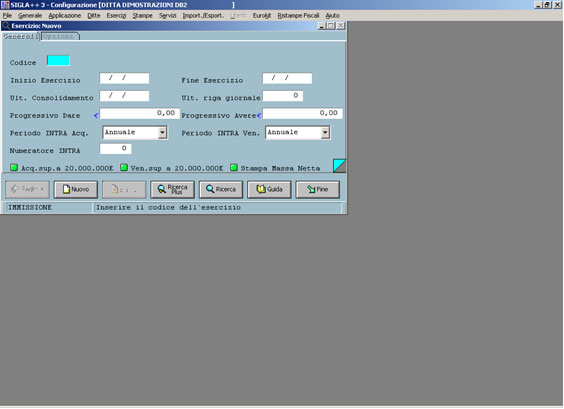Open Ricerca Plus search tool

172,189
